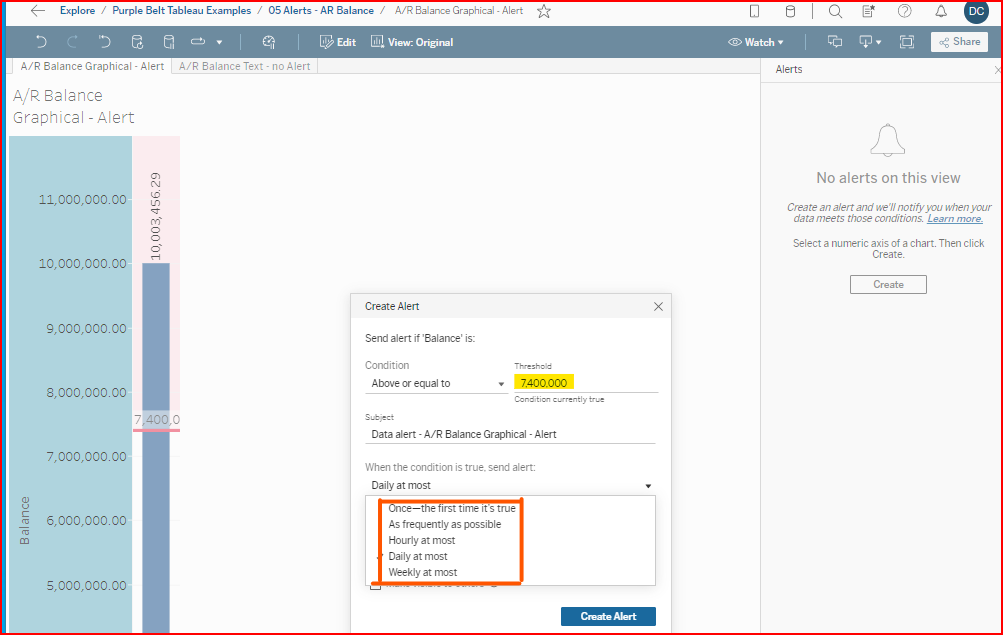This screenshot has width=1003, height=635.
Task: Enter full screen mode using toolbar icon
Action: [906, 42]
